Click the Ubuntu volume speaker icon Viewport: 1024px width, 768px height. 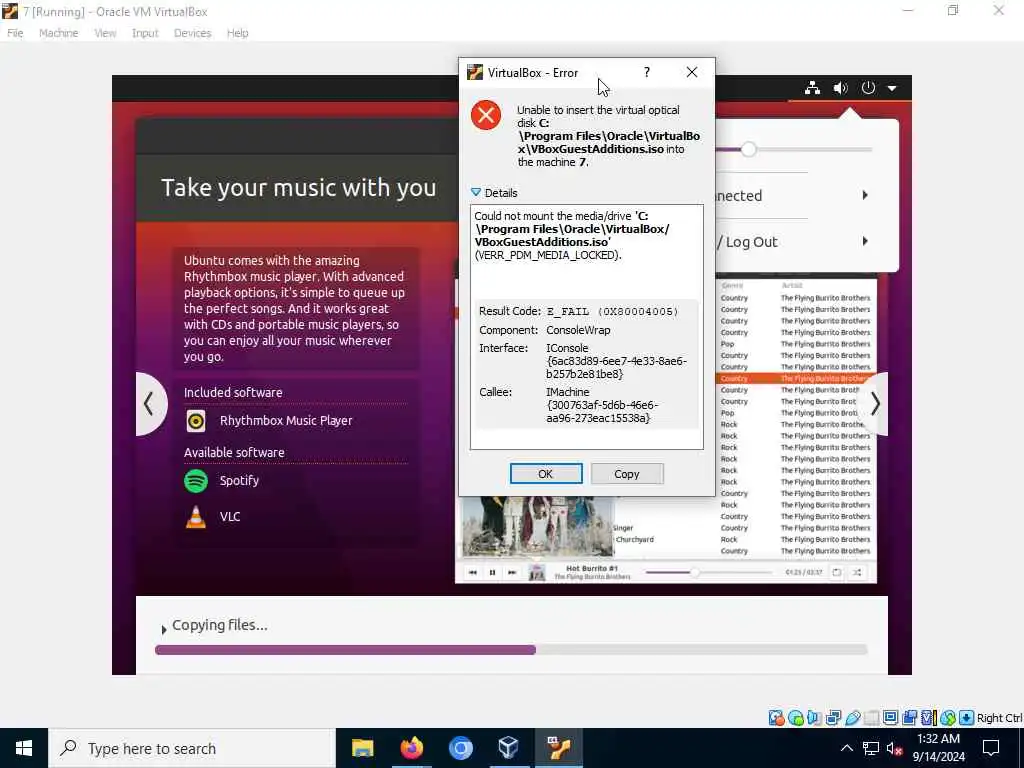(x=840, y=88)
